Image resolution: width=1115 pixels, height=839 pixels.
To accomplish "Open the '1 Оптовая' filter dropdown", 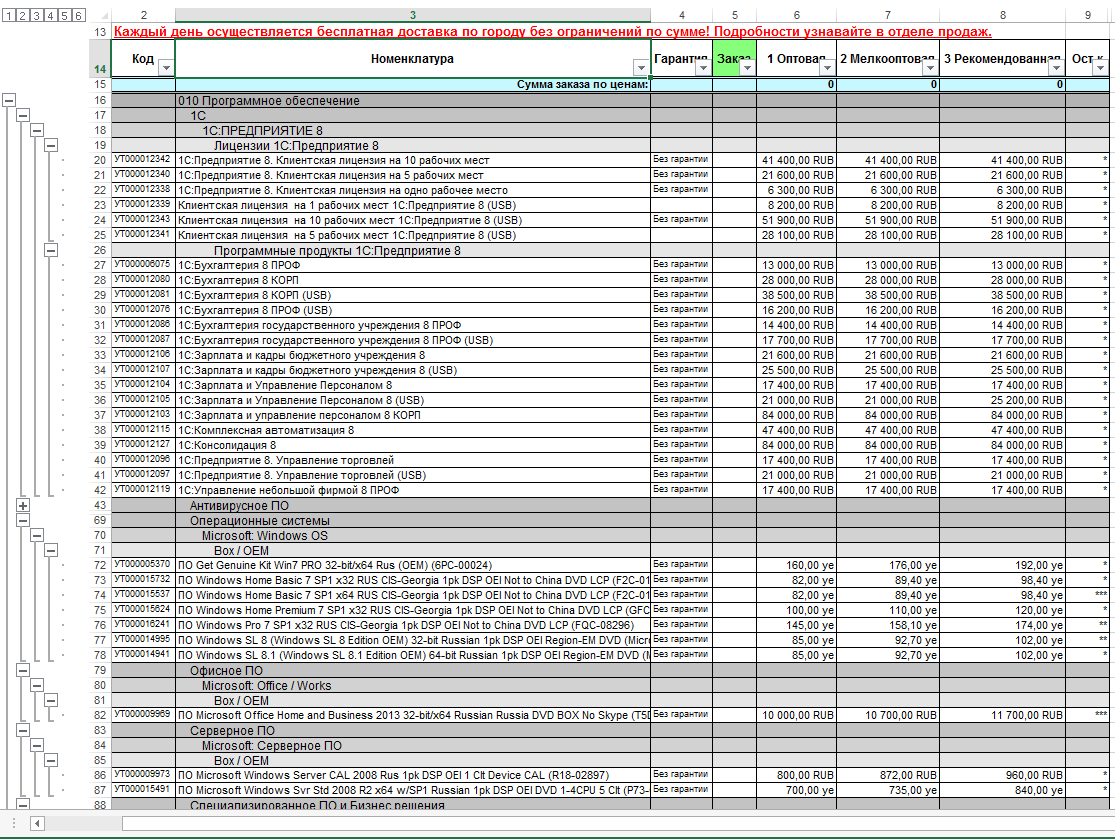I will (x=827, y=68).
